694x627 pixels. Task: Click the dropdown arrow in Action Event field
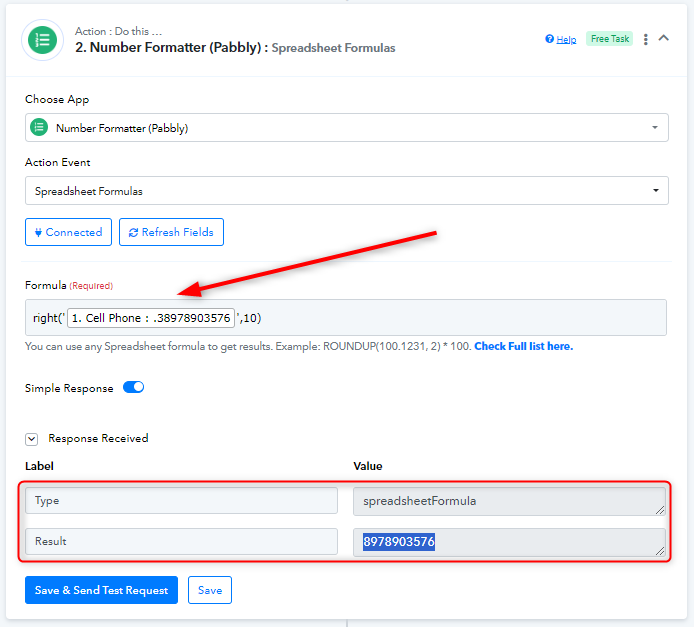pos(655,190)
